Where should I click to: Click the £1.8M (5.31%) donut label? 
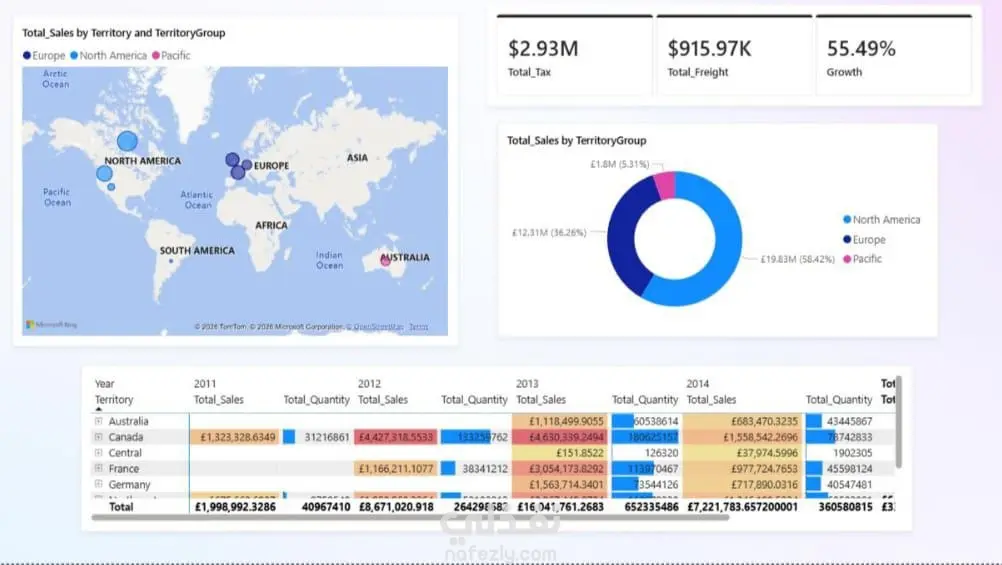pyautogui.click(x=620, y=164)
